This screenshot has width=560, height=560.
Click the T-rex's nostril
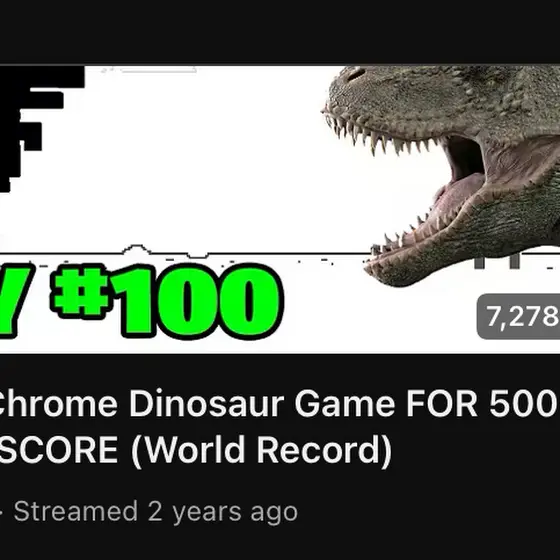356,74
